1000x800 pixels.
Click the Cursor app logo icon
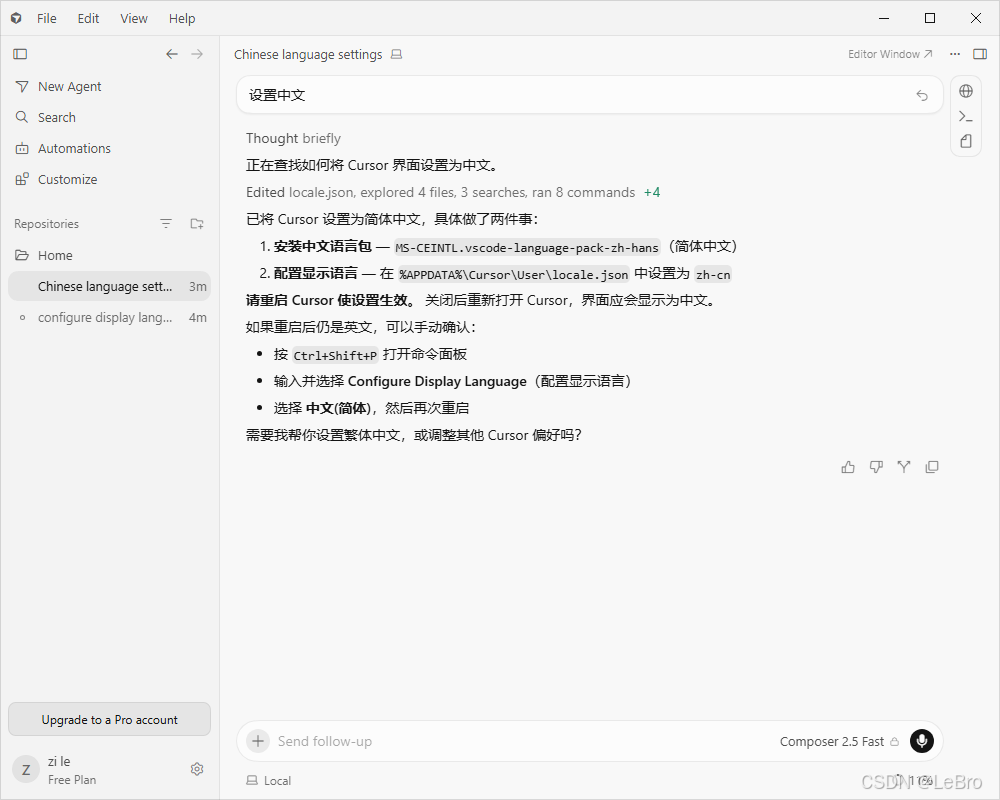pos(16,19)
